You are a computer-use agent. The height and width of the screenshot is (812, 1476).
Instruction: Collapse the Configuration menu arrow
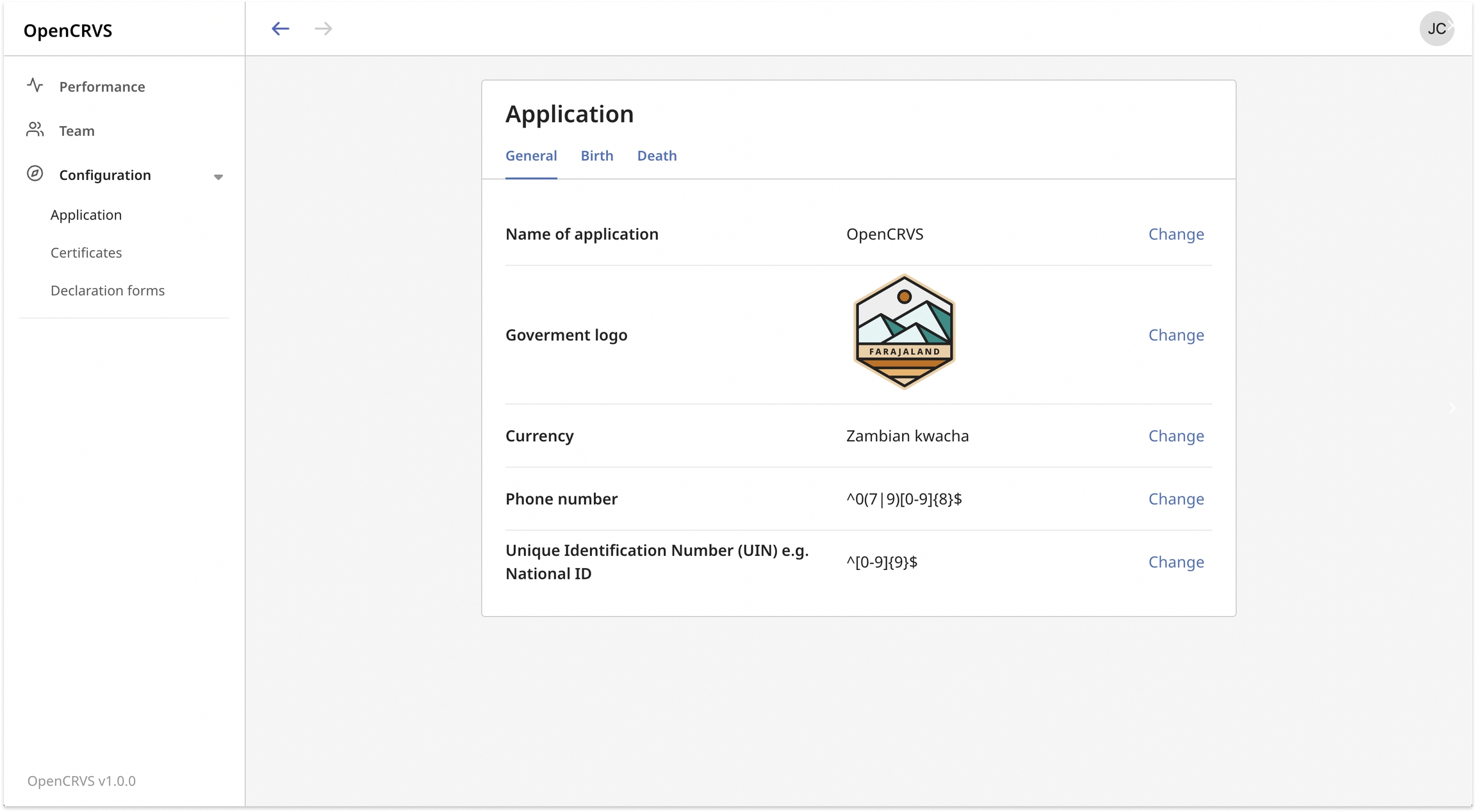coord(218,177)
